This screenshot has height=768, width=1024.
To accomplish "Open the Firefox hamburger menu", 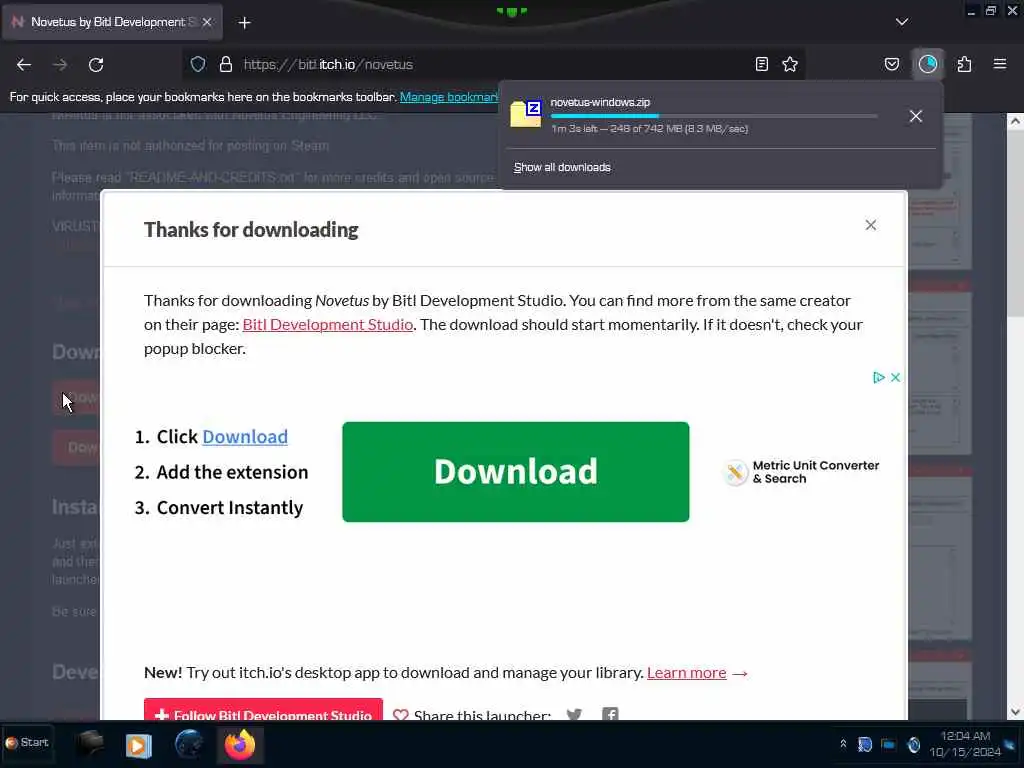I will (1000, 64).
